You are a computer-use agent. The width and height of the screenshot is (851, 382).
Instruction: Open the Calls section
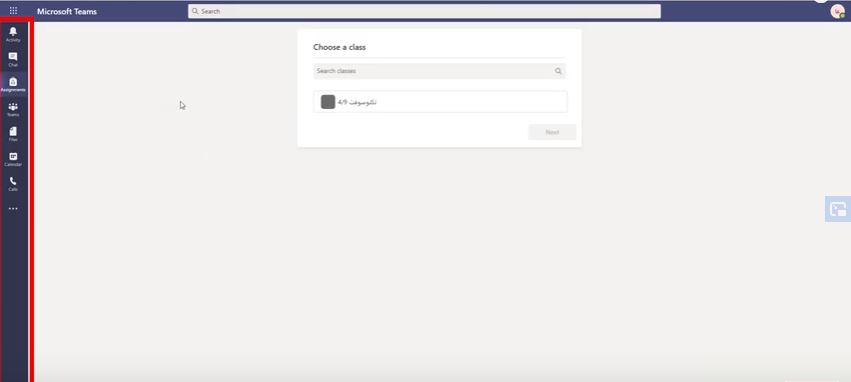coord(13,184)
